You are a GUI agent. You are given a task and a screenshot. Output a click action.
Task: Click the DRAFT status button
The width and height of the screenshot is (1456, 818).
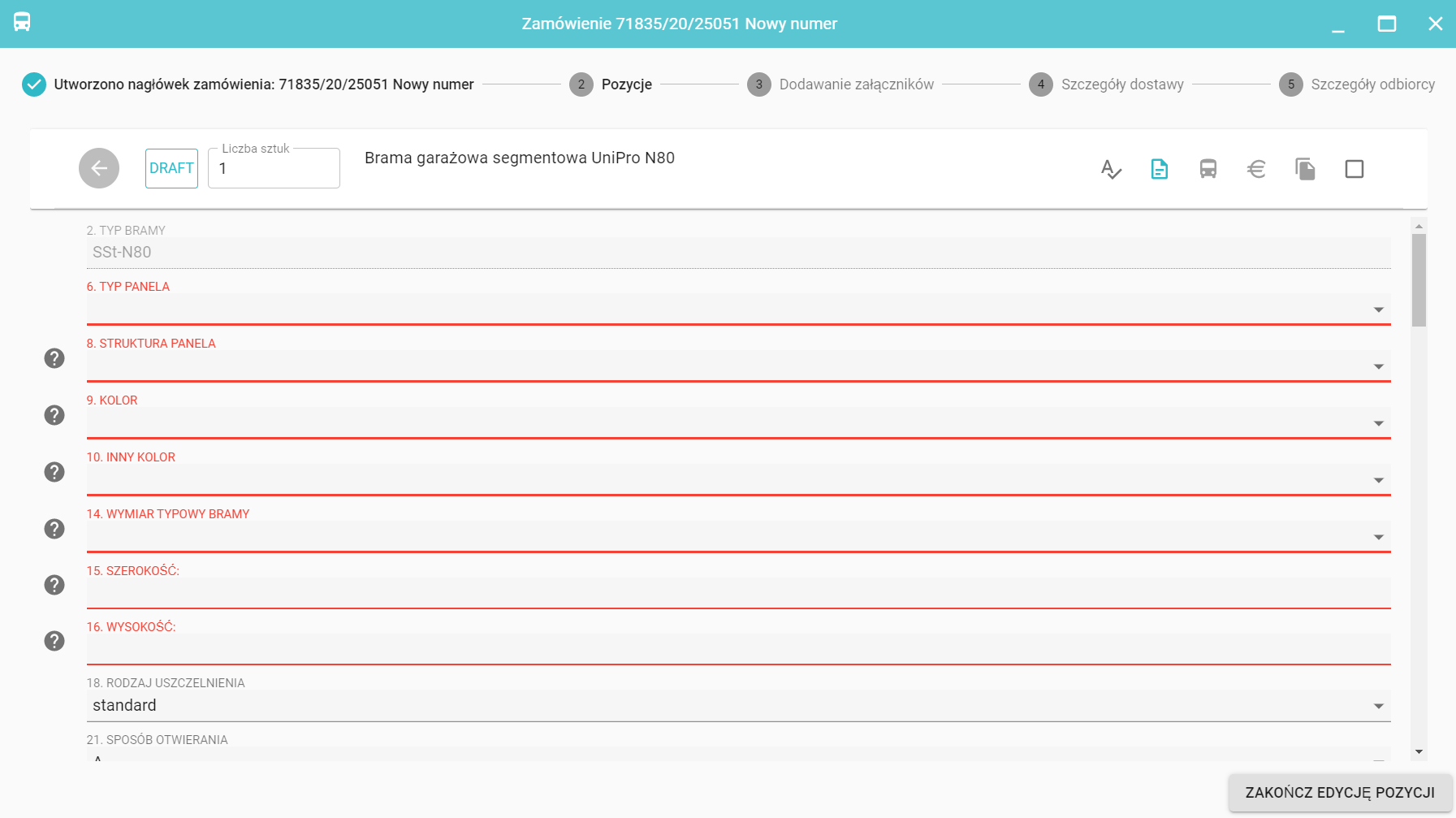pyautogui.click(x=171, y=168)
